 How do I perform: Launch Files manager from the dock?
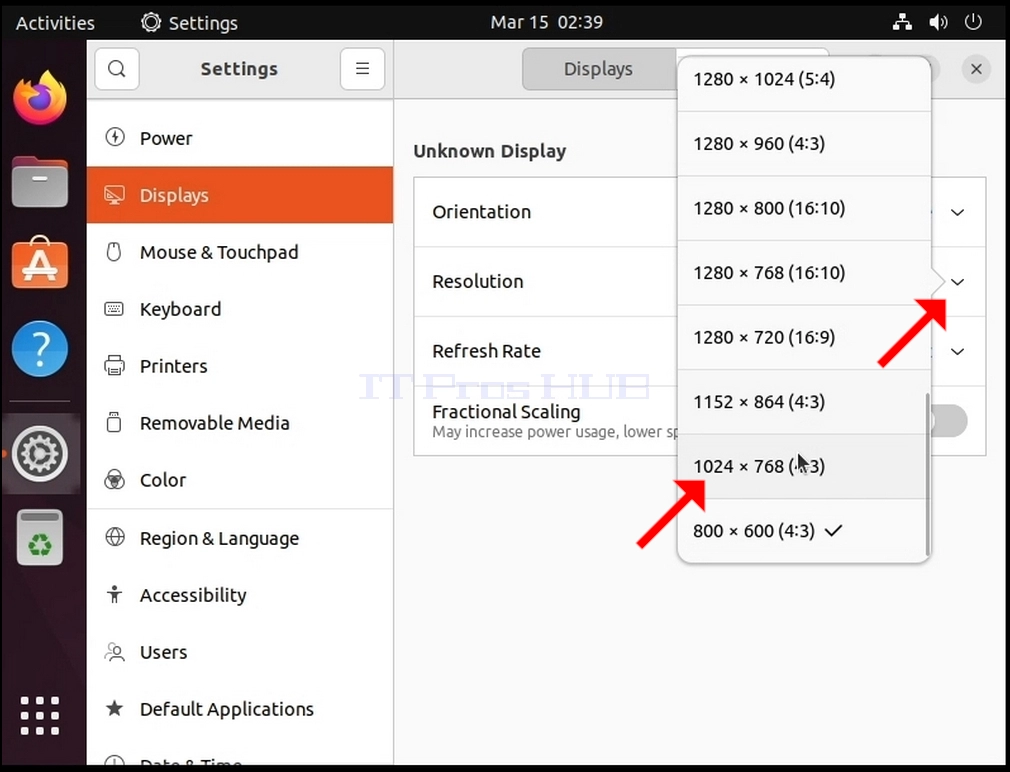40,182
